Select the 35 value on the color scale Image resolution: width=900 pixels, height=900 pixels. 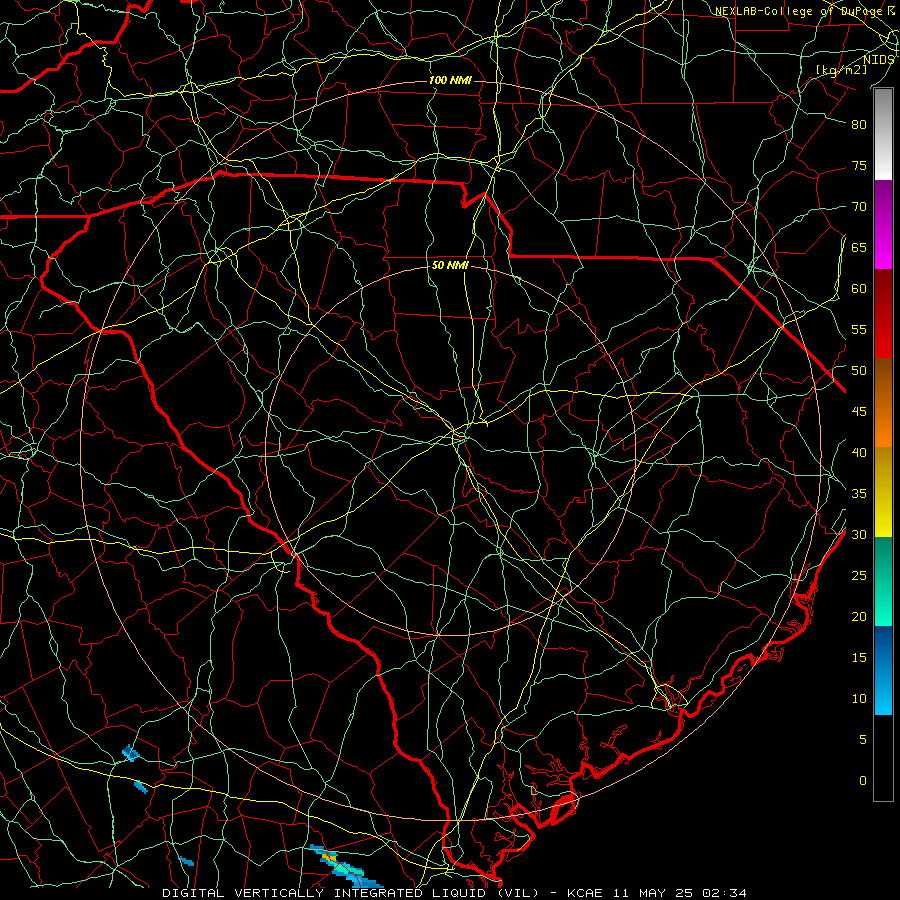click(x=859, y=494)
